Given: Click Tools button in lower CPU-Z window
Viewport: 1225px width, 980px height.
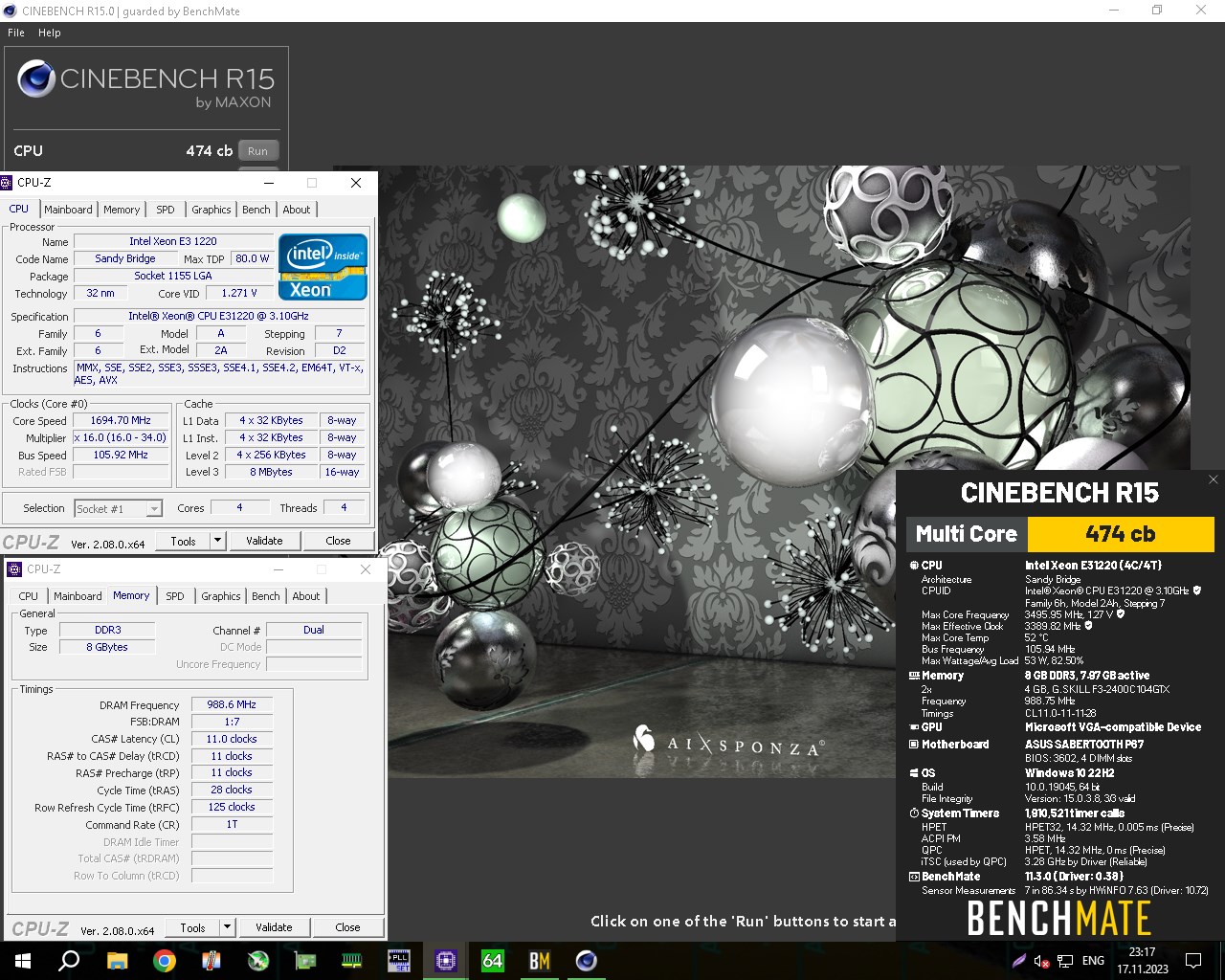Looking at the screenshot, I should [x=192, y=927].
